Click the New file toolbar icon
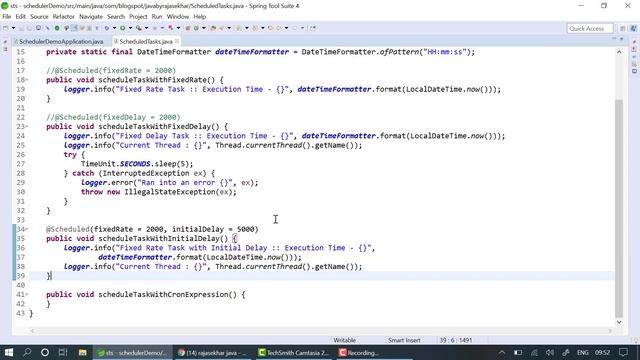This screenshot has height=360, width=640. 5,28
